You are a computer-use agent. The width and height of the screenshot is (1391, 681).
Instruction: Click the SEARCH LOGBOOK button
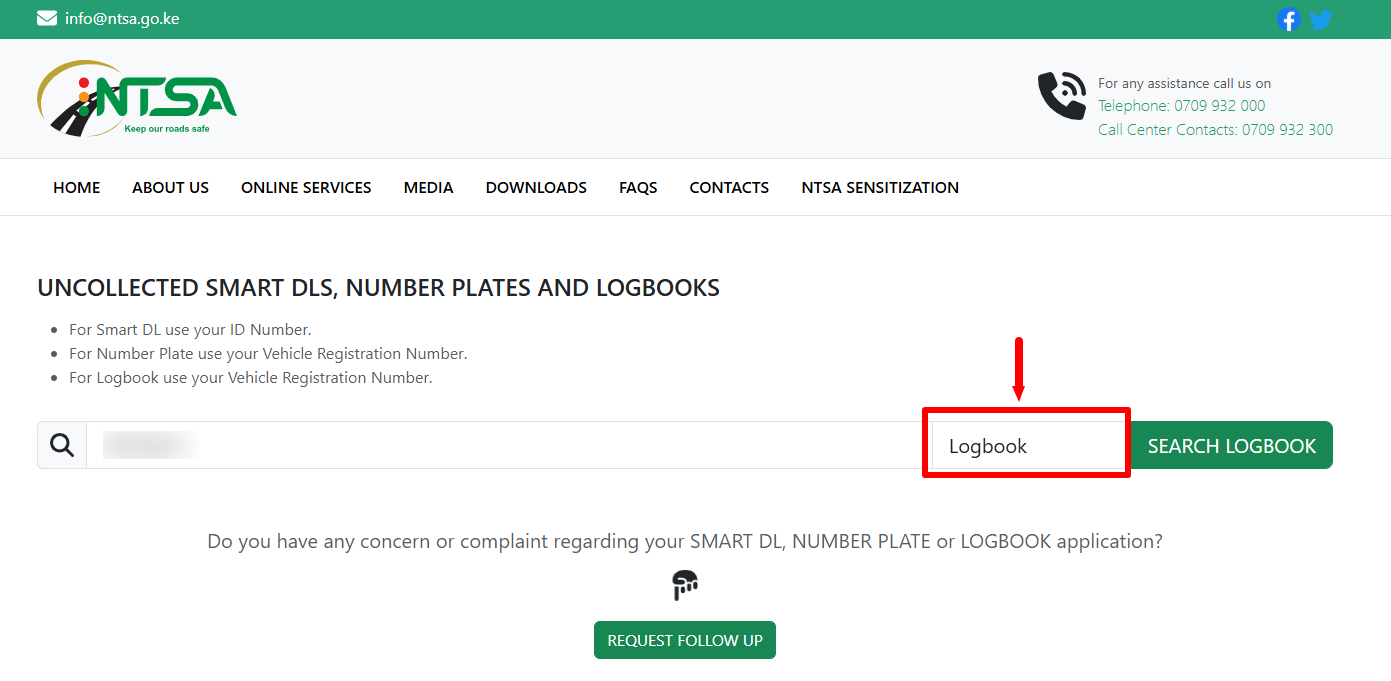point(1232,446)
